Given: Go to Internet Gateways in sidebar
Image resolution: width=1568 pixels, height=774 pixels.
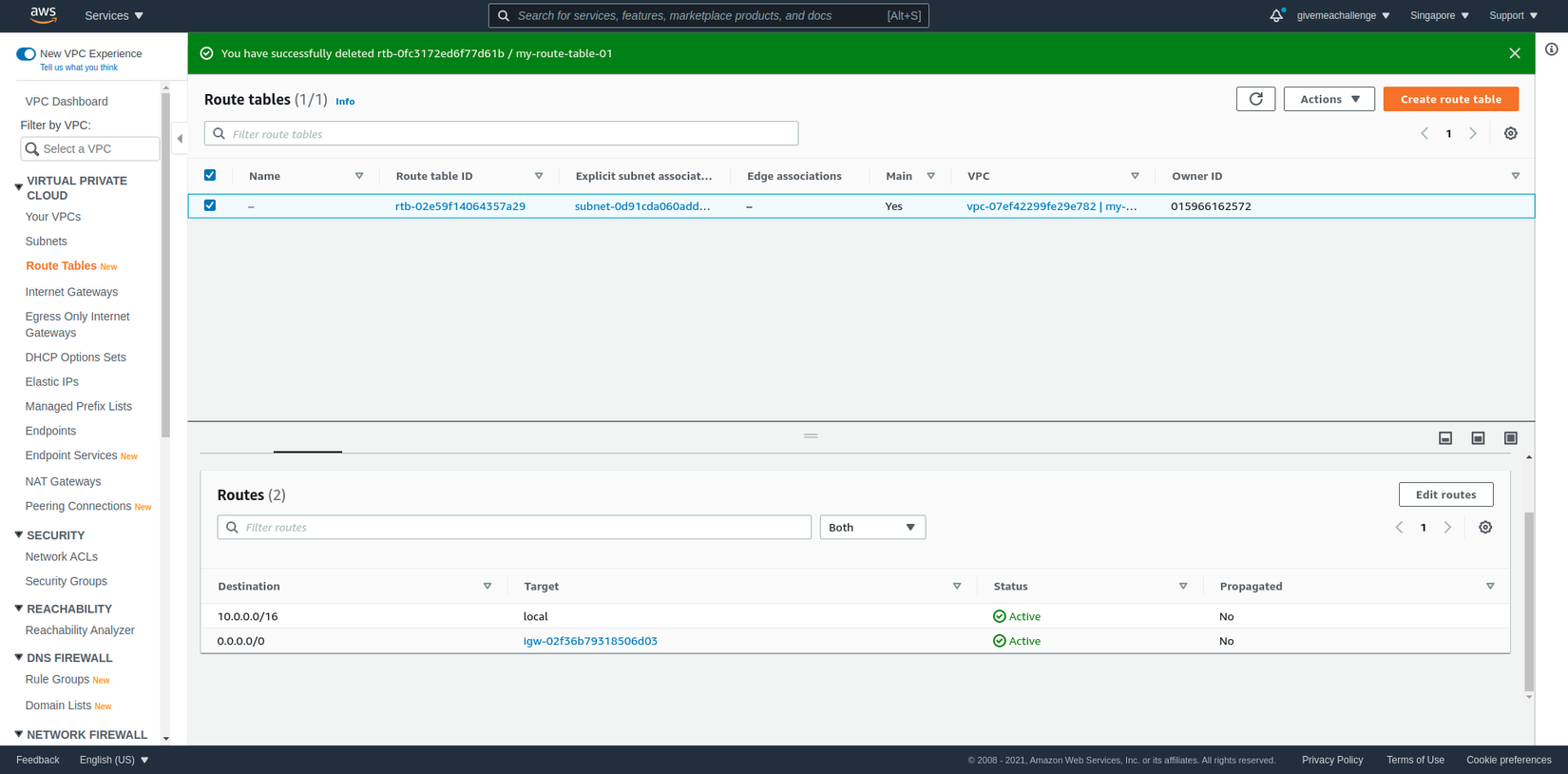Looking at the screenshot, I should coord(71,292).
